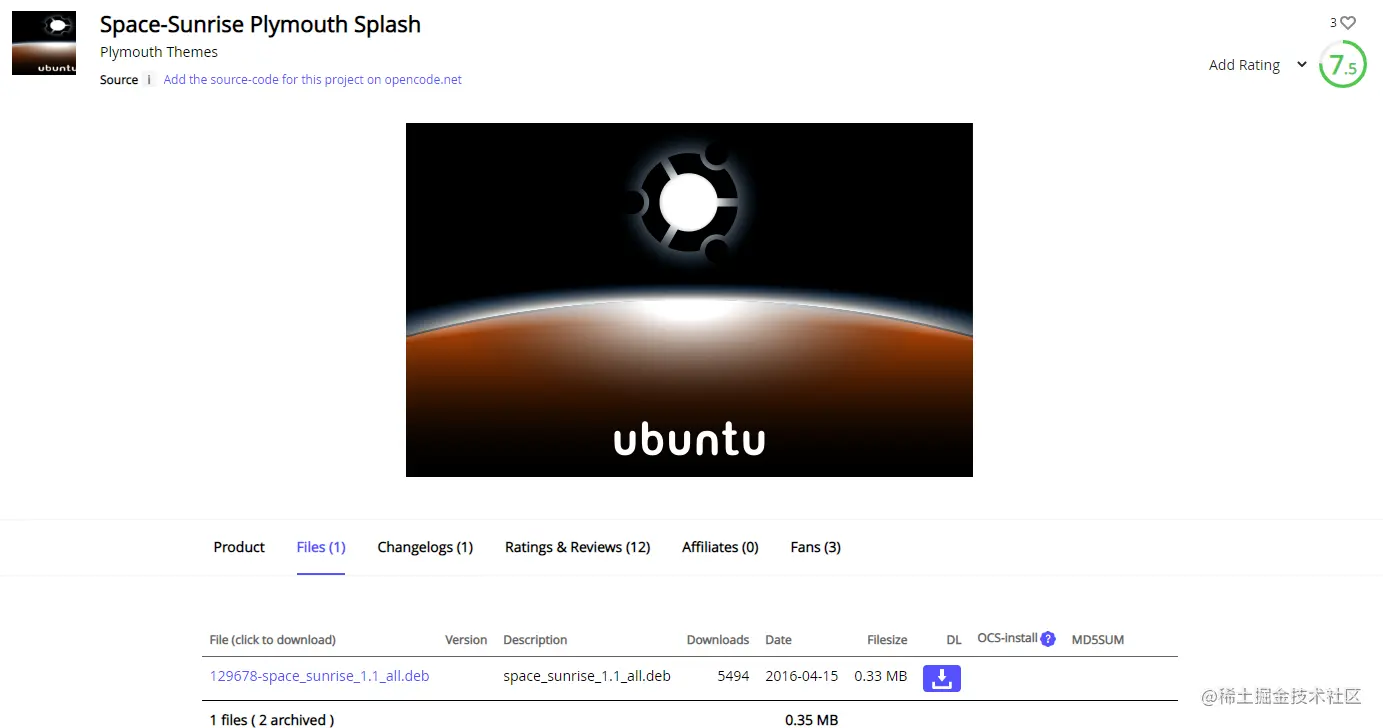Click the heart icon next to 3
This screenshot has height=728, width=1383.
coord(1348,22)
